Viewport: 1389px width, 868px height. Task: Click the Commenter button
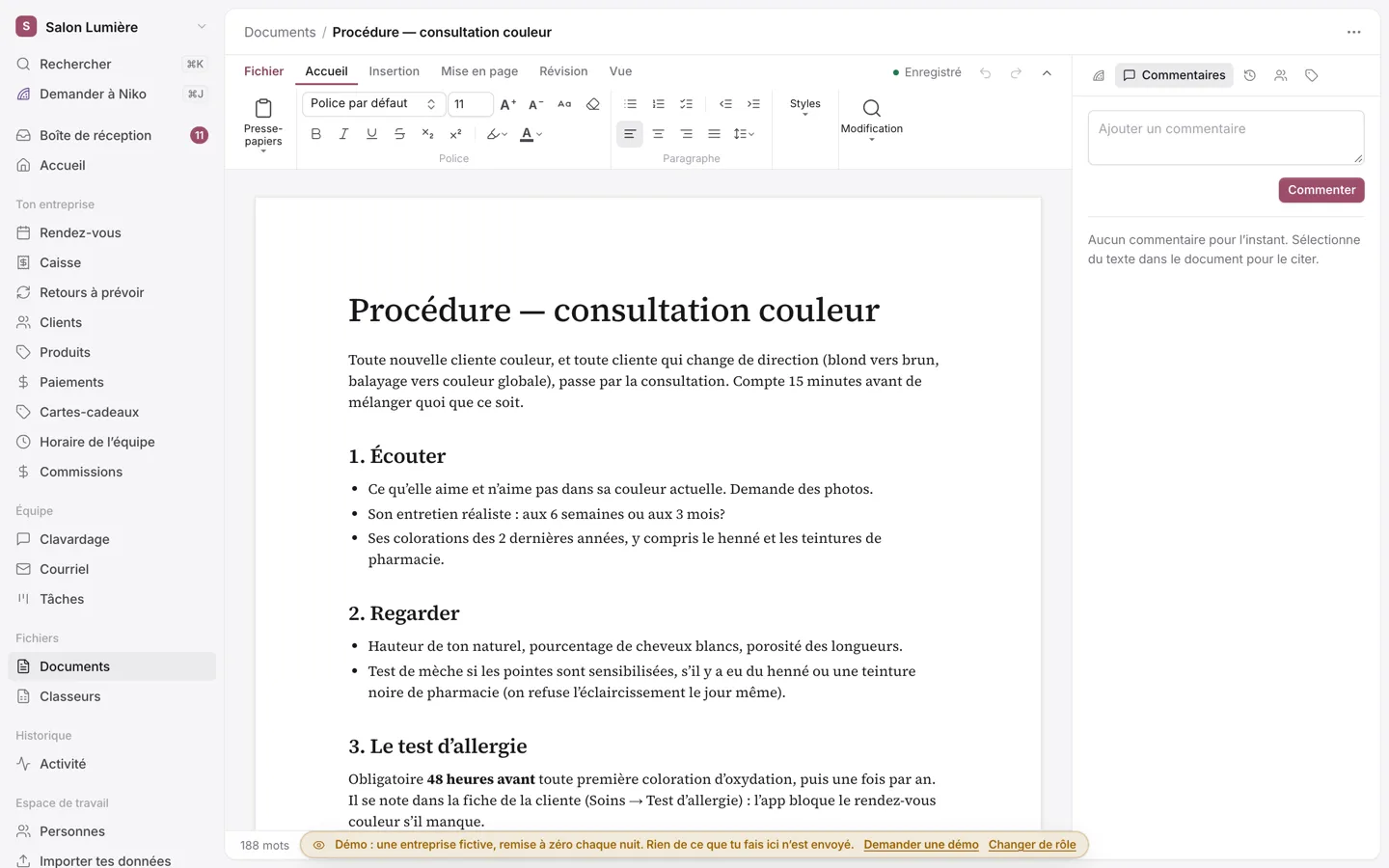[x=1321, y=190]
